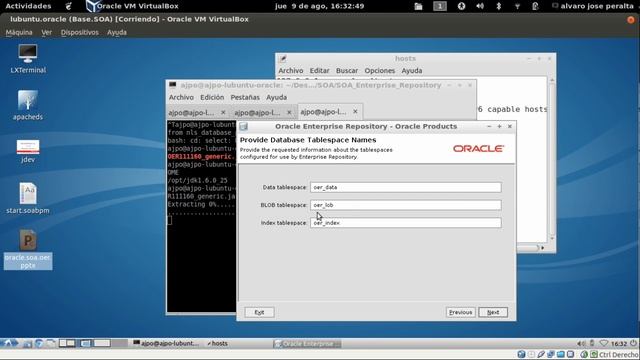
Task: Open host accessibility icon in top bar
Action: pos(461,6)
